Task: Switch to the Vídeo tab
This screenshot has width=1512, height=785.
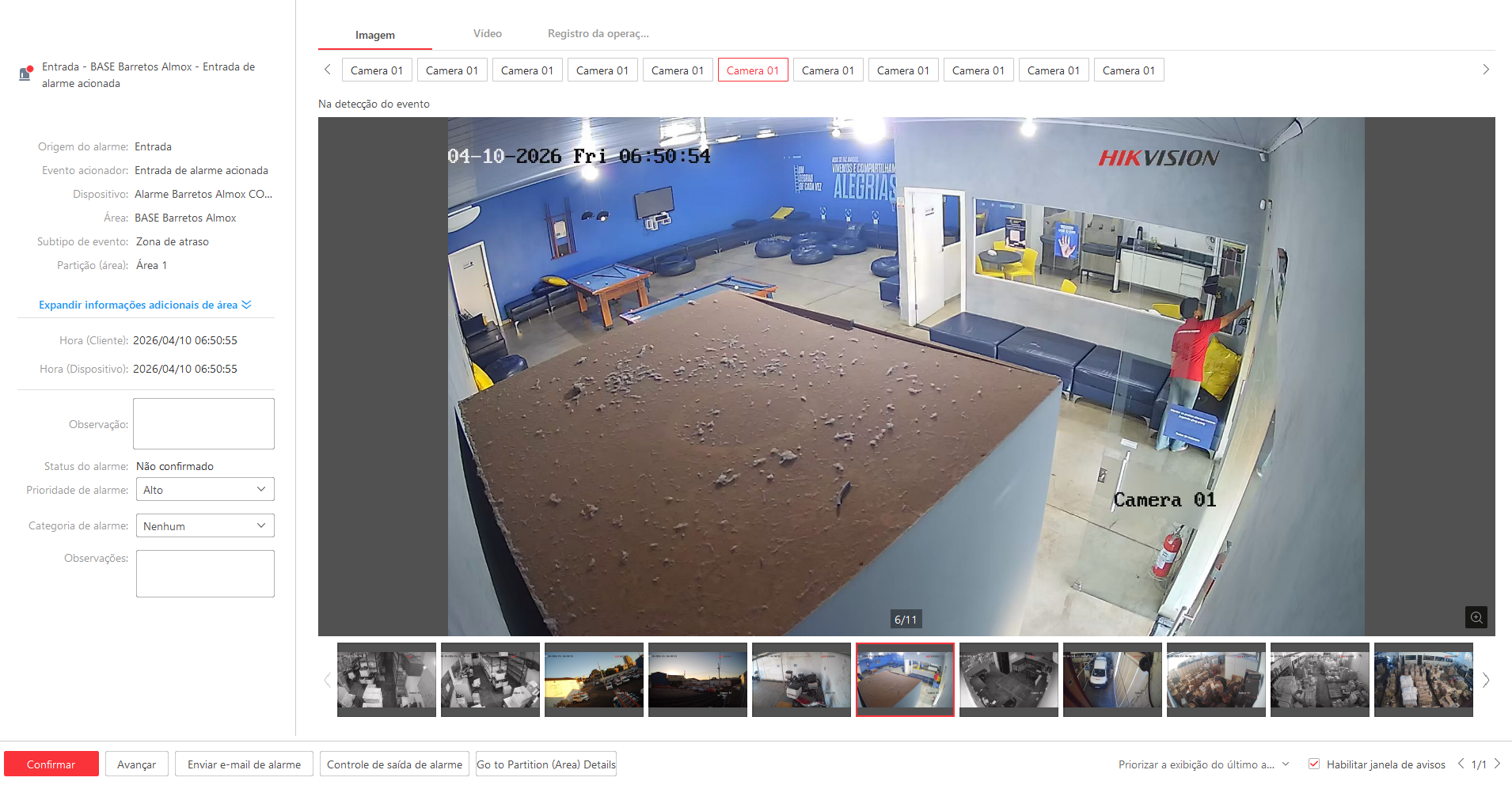Action: [x=487, y=34]
